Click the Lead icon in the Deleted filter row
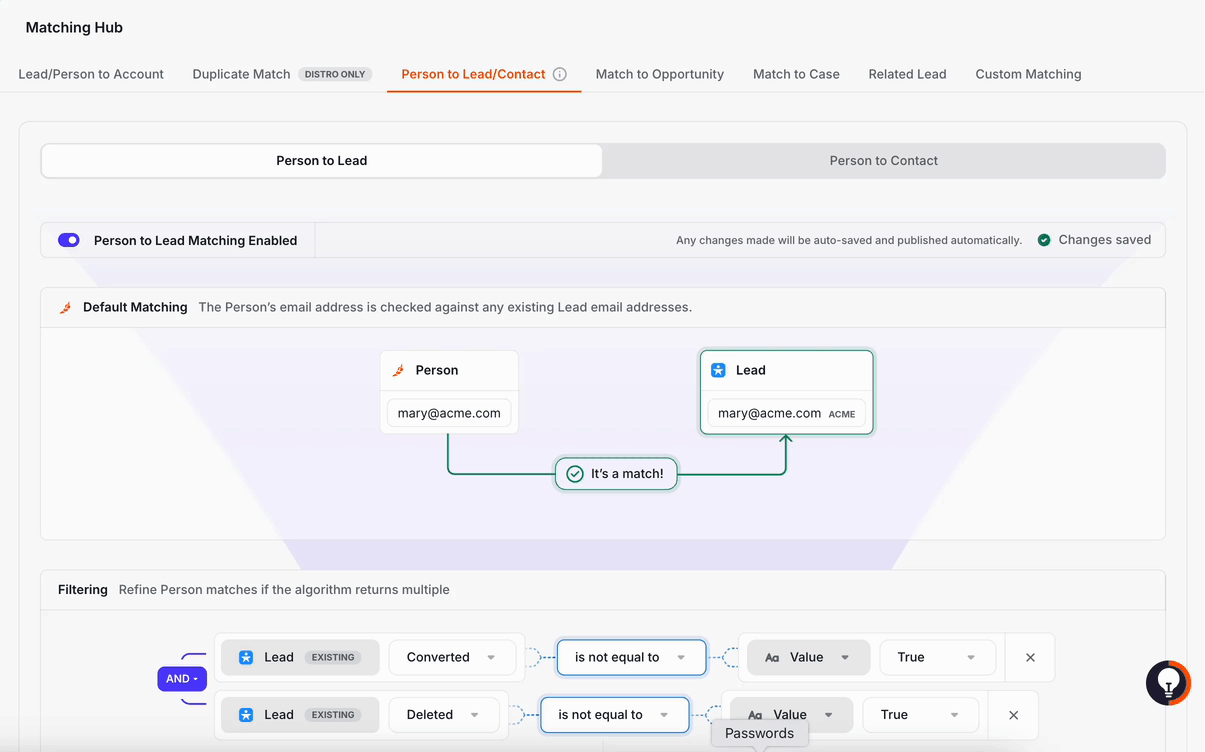1205x752 pixels. (246, 715)
